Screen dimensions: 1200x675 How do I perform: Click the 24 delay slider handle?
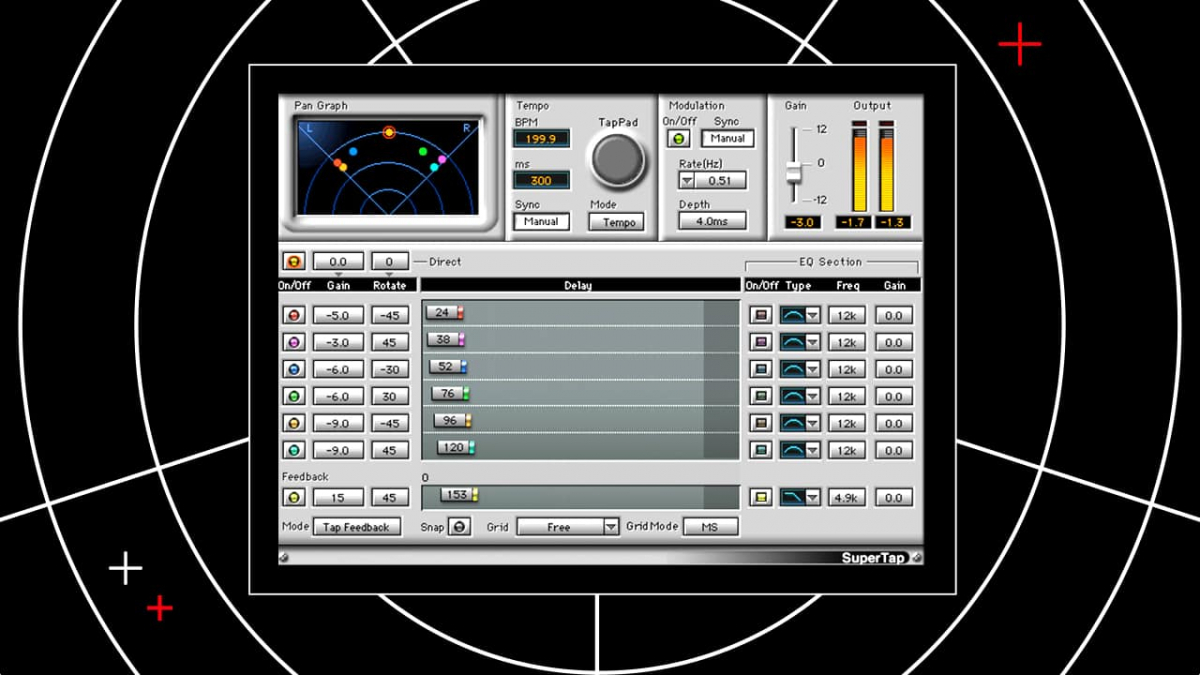click(x=445, y=313)
